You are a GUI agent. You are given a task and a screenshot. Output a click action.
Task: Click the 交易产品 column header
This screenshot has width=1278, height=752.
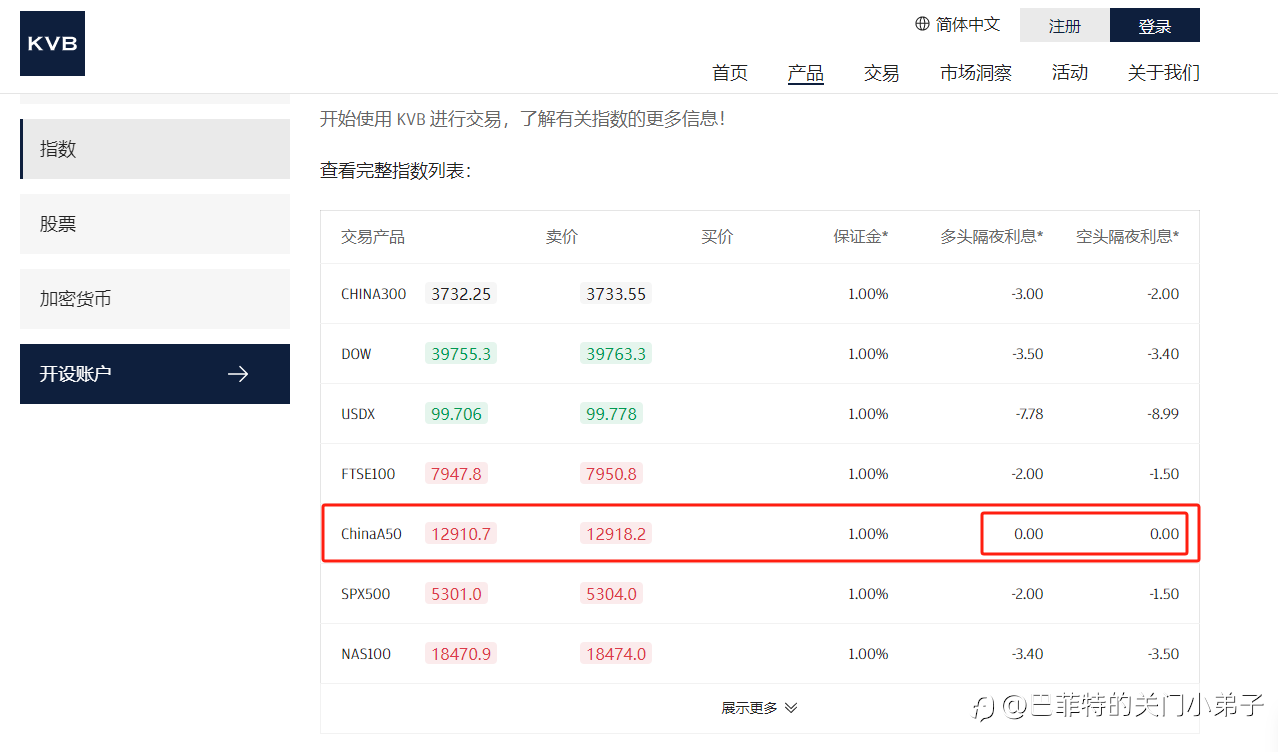click(373, 237)
